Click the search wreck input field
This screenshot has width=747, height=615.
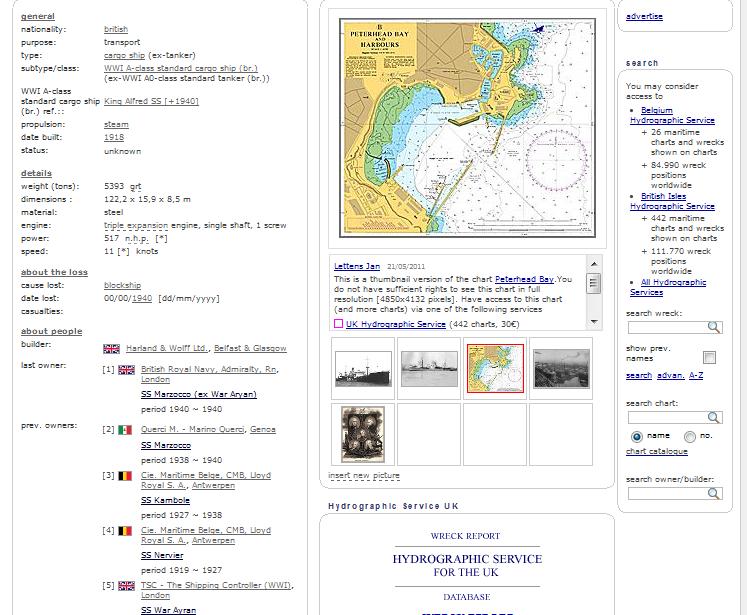pyautogui.click(x=667, y=327)
